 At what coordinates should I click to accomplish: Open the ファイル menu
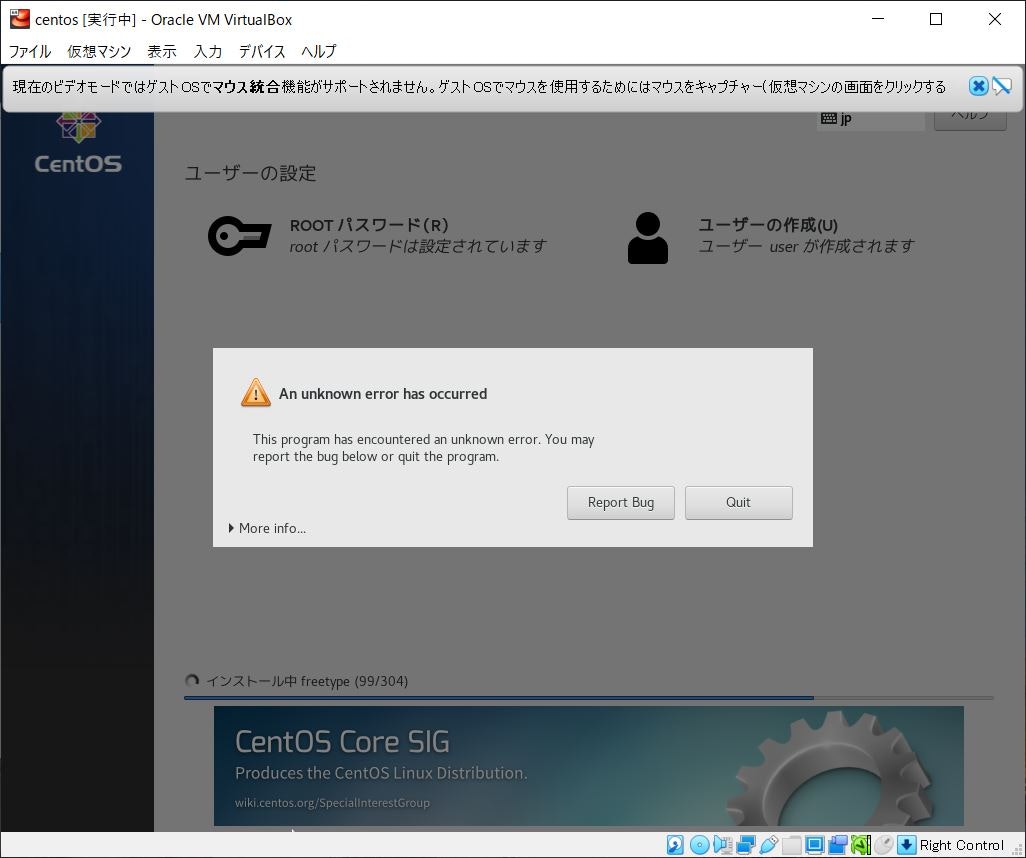(30, 51)
